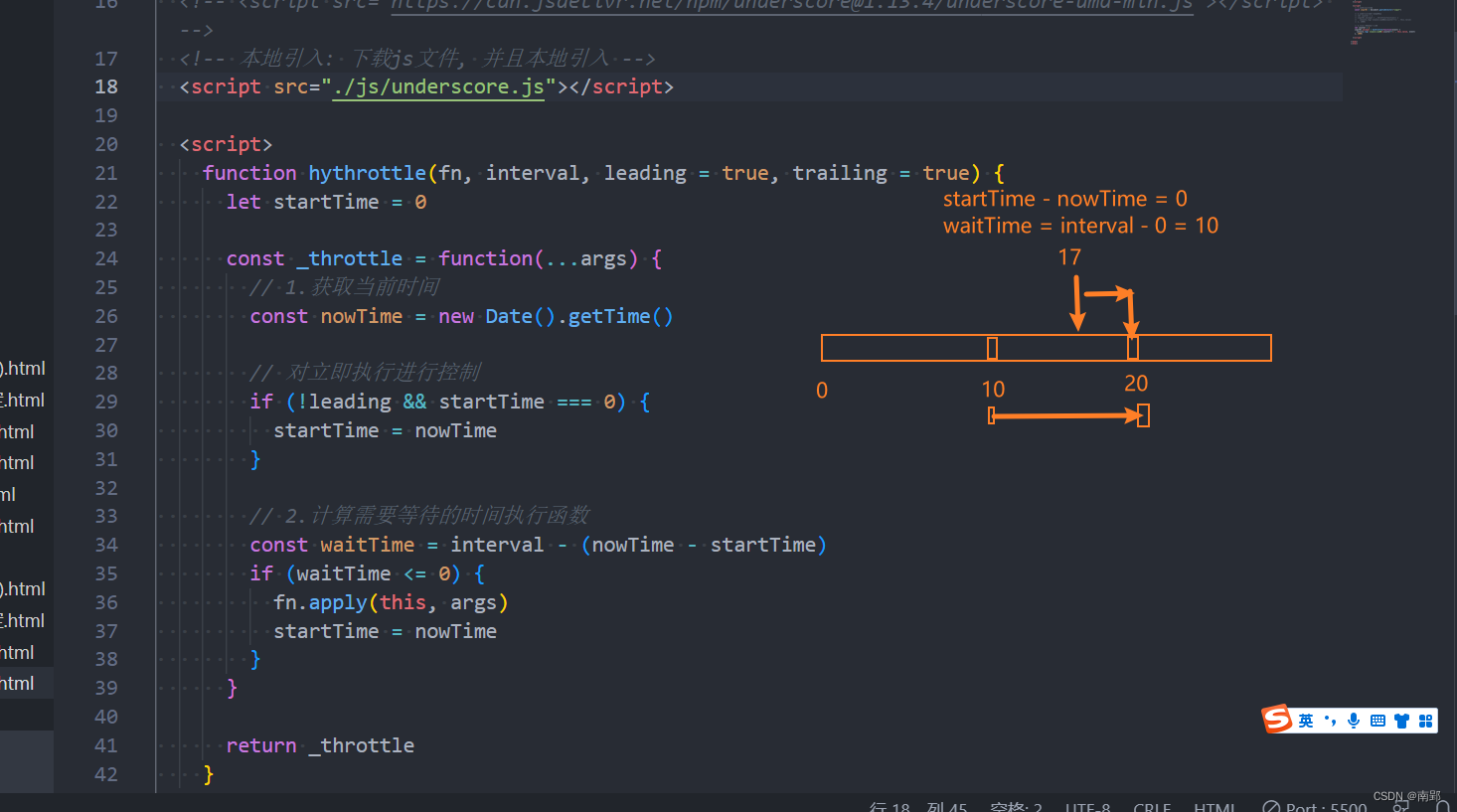1457x812 pixels.
Task: Start Sogou voice input with the microphone icon
Action: pyautogui.click(x=1354, y=721)
